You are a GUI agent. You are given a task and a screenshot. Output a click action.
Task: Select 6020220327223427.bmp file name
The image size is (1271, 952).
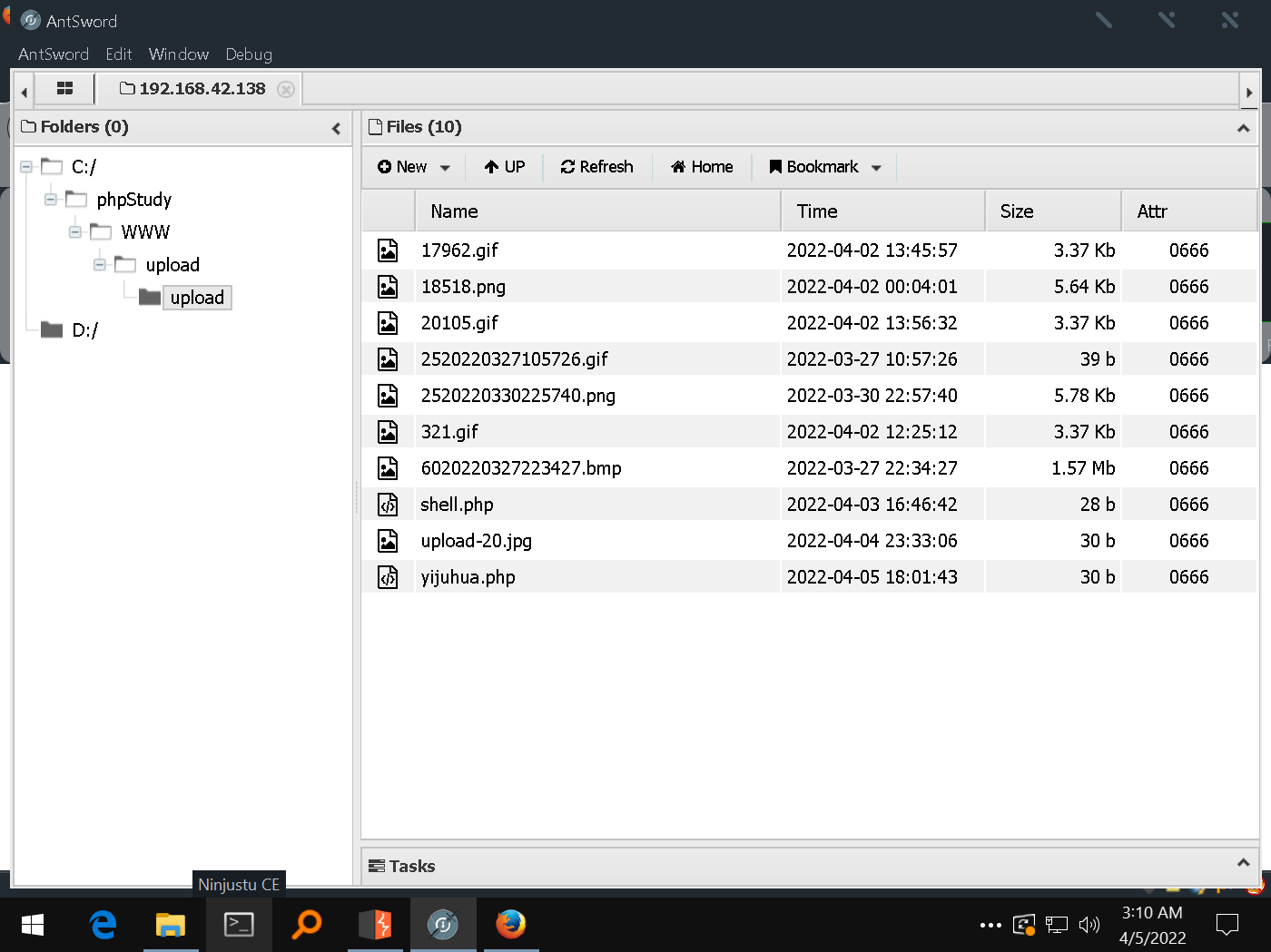[x=521, y=468]
